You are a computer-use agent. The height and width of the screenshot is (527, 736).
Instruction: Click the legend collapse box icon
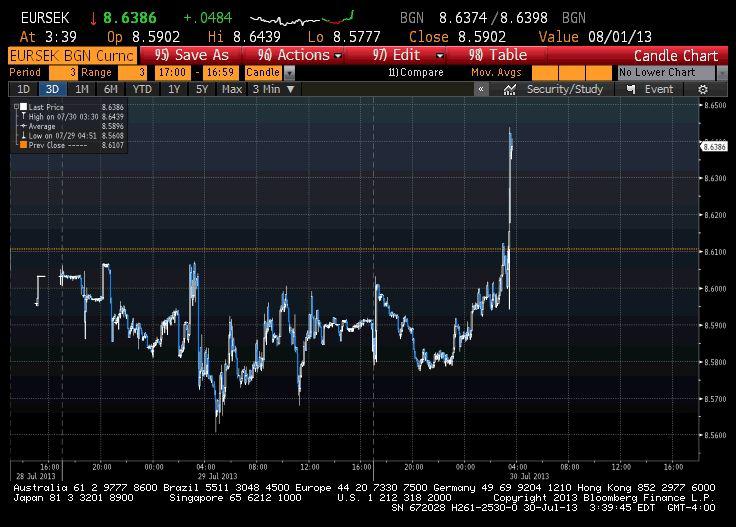pos(16,107)
